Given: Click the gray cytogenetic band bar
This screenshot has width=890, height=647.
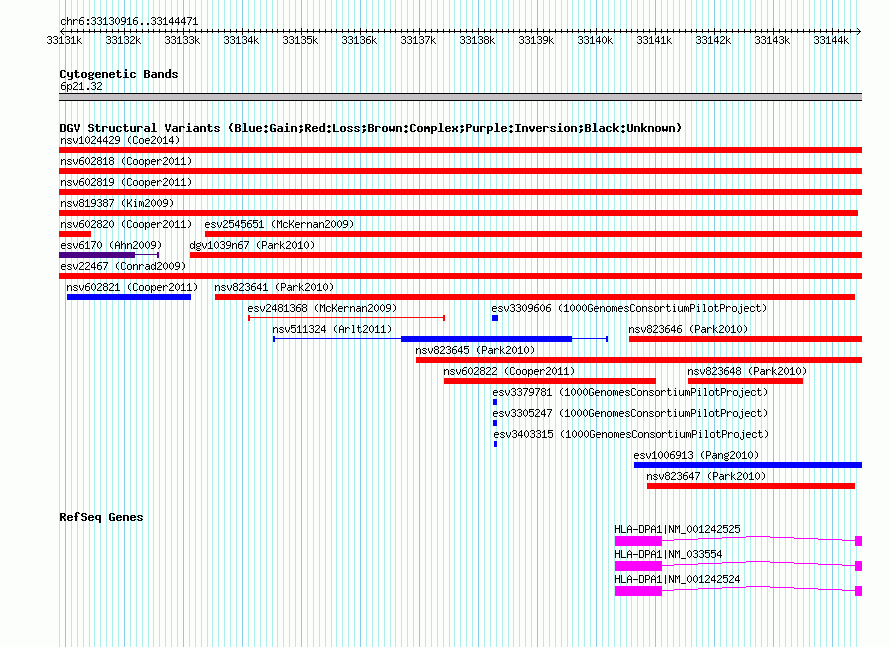Looking at the screenshot, I should click(x=460, y=97).
